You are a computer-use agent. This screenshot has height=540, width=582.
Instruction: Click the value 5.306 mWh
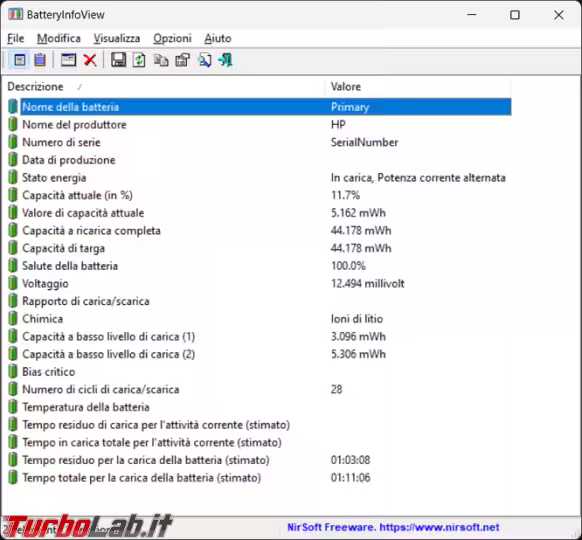tap(358, 354)
